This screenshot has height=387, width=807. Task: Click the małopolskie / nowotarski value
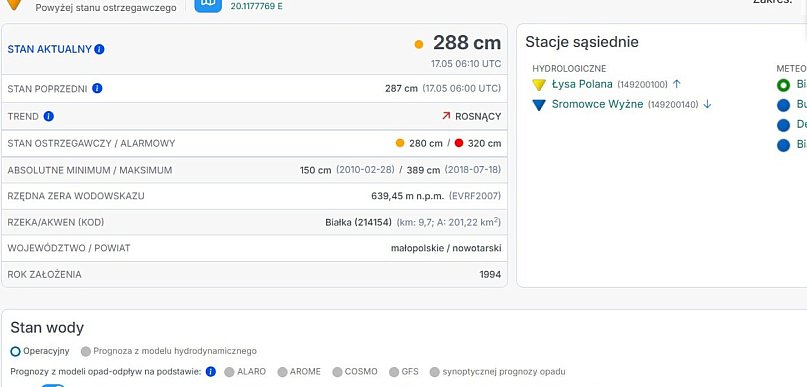[446, 249]
